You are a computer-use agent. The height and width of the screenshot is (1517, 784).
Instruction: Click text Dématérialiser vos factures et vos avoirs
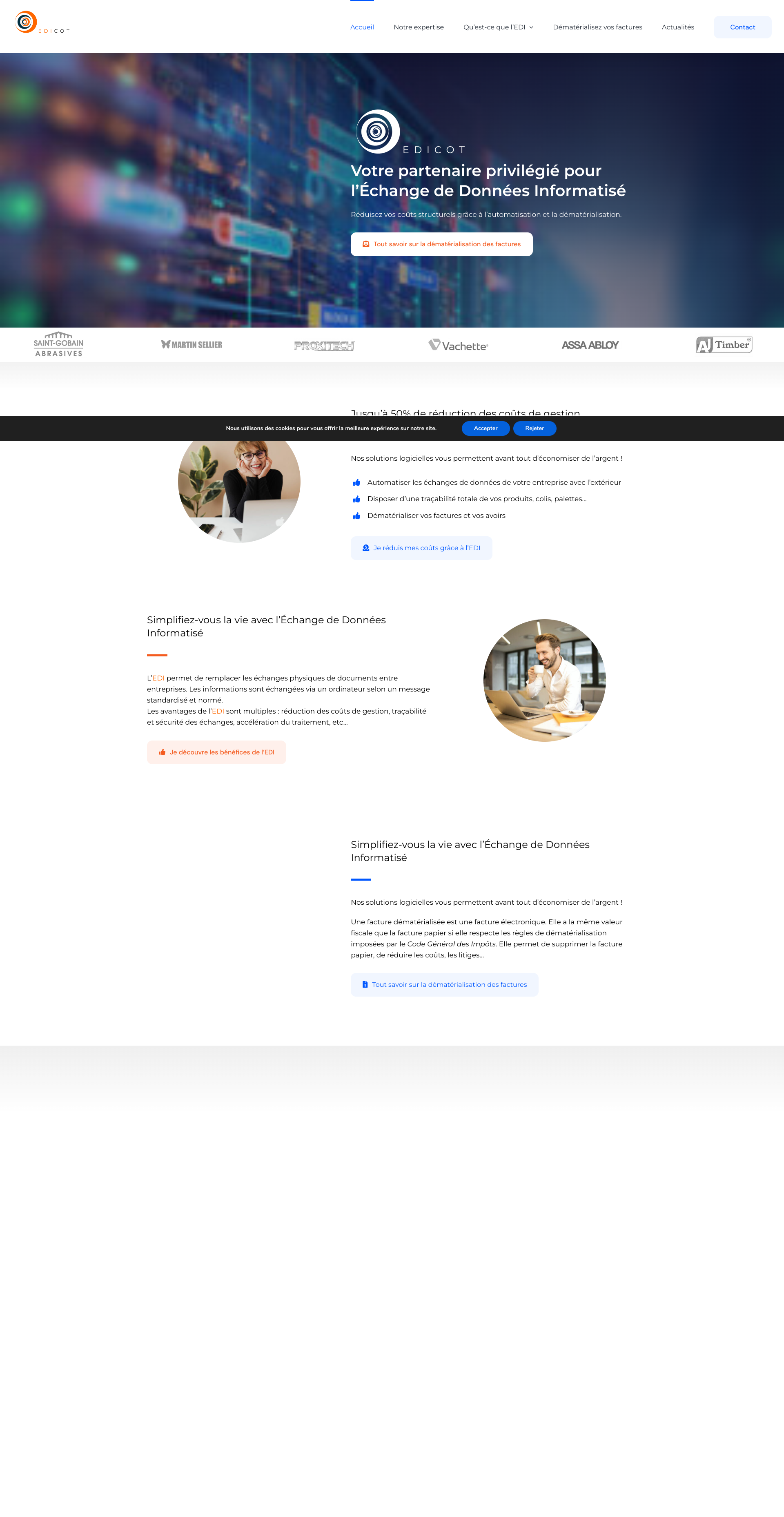436,515
